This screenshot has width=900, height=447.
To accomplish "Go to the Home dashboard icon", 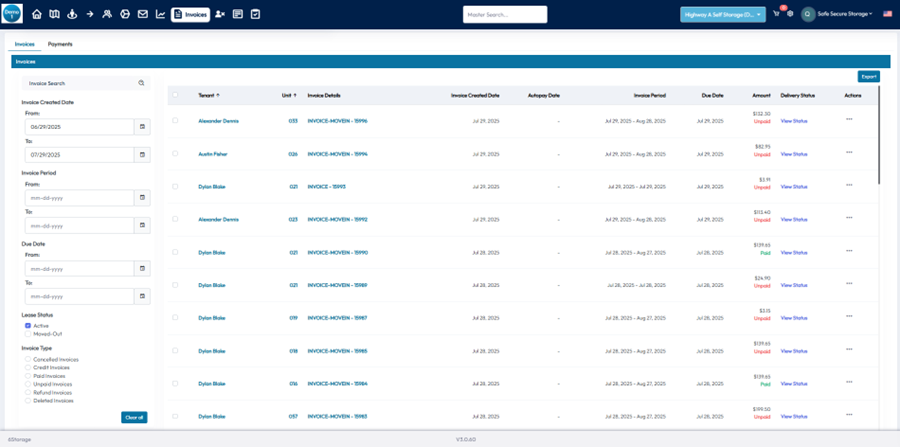I will tap(37, 14).
